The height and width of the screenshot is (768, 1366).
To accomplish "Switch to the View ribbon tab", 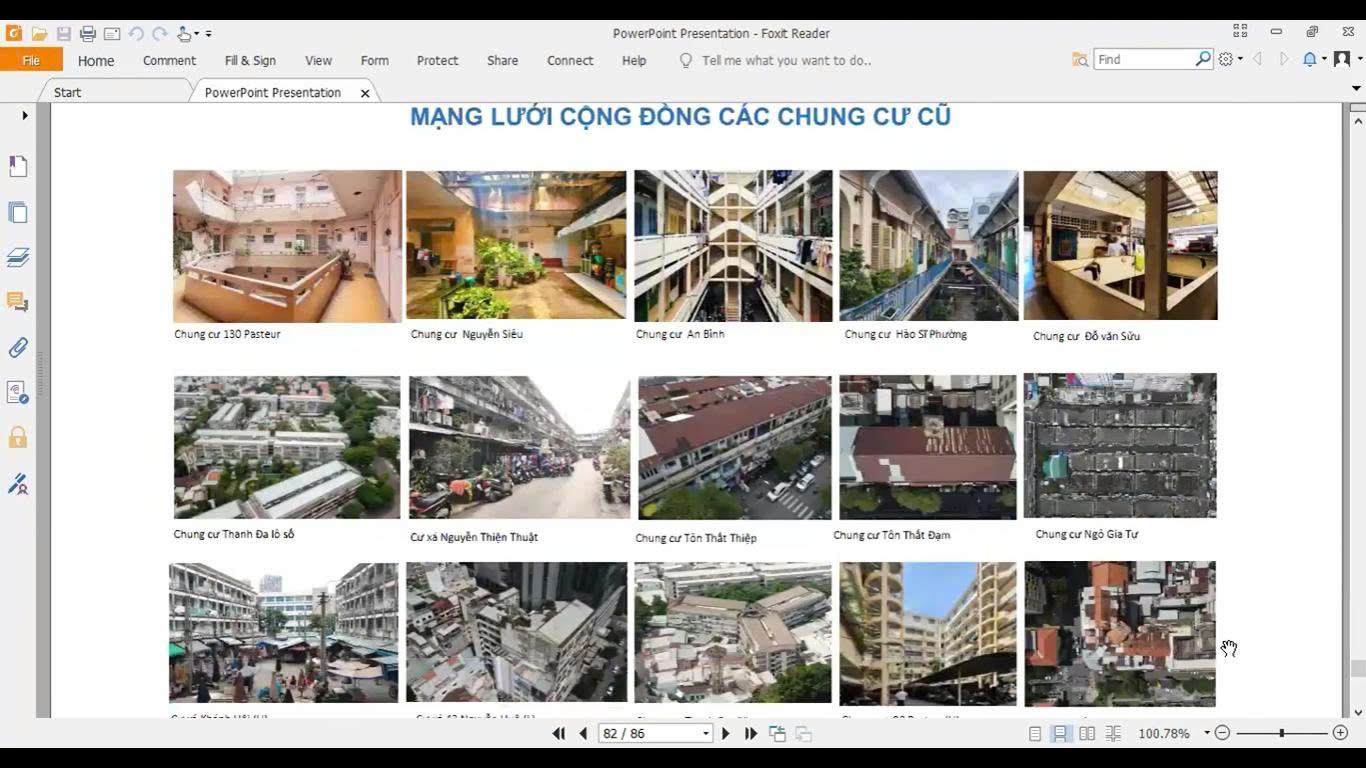I will (x=318, y=60).
